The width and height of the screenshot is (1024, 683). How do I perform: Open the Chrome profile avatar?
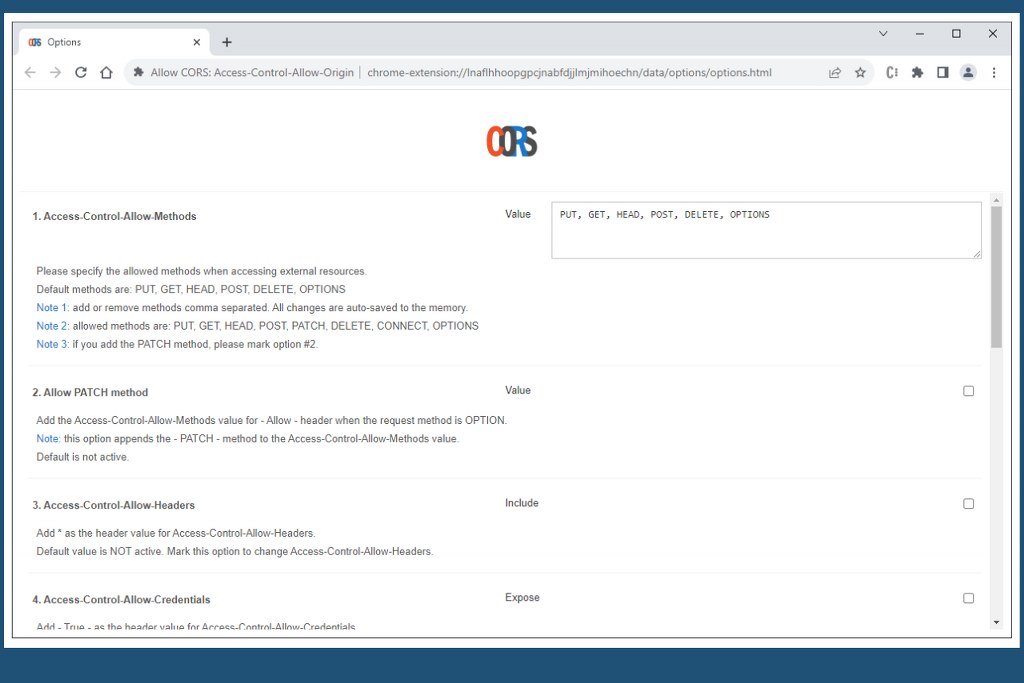coord(968,72)
